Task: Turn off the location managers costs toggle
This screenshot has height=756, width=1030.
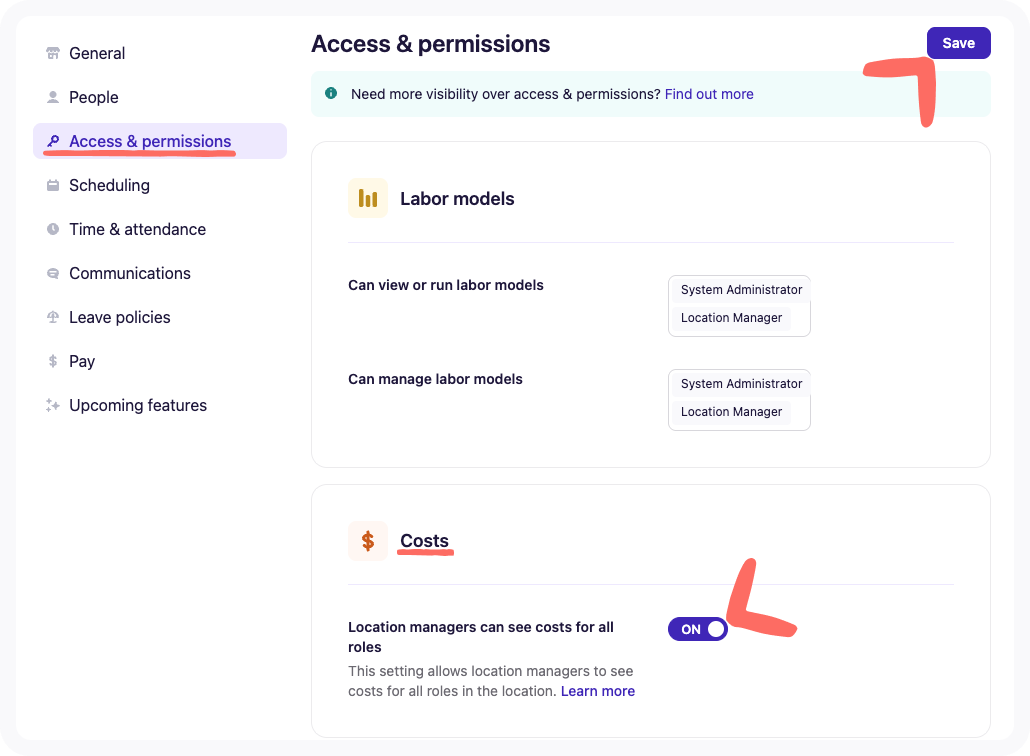Action: (697, 628)
